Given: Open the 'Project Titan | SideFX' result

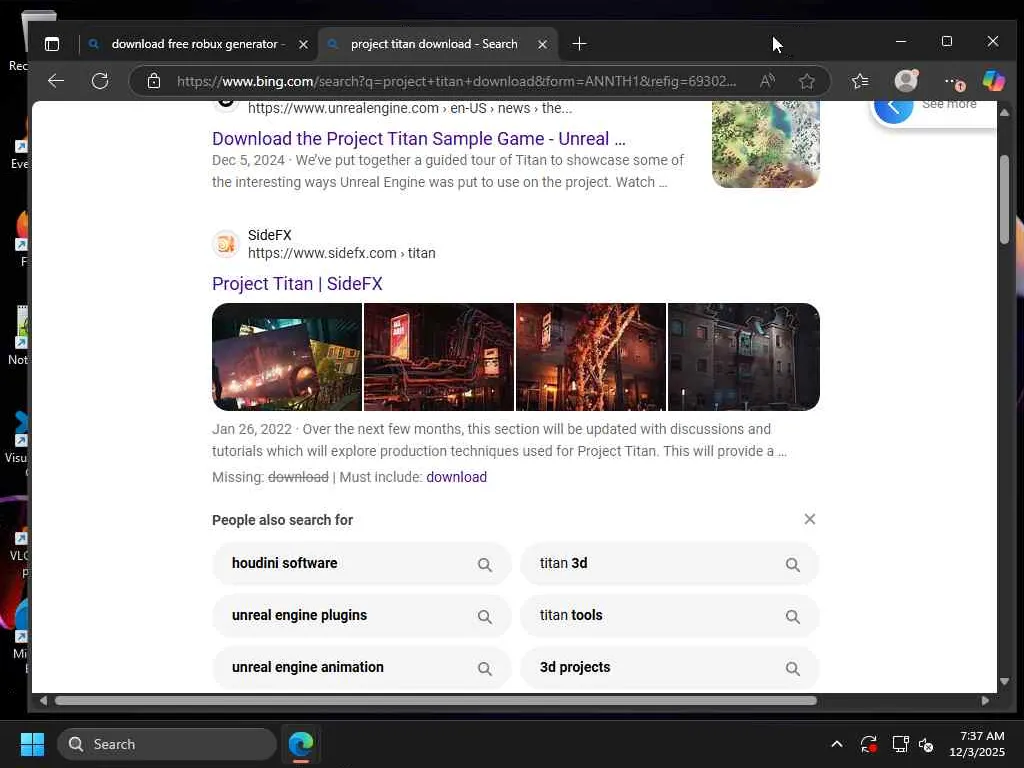Looking at the screenshot, I should (x=297, y=283).
